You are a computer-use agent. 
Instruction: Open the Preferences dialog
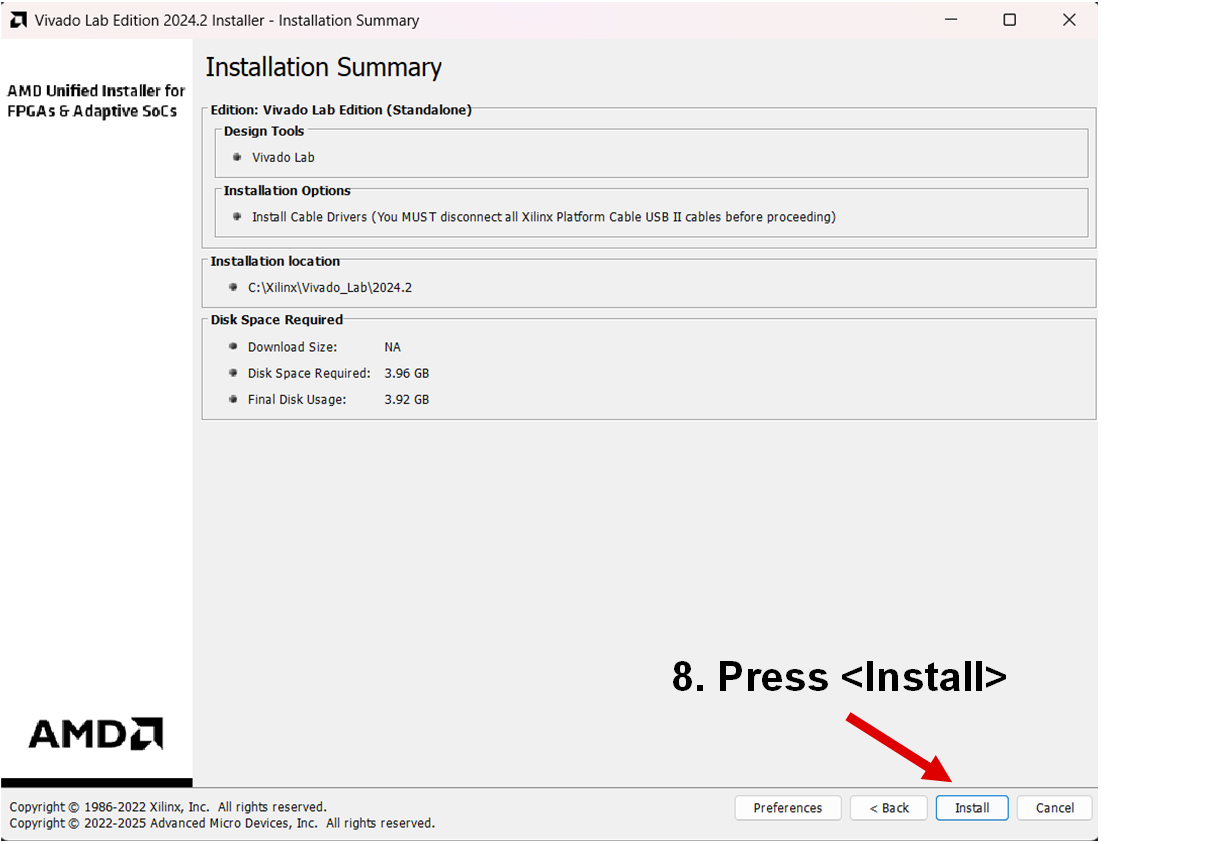[x=787, y=808]
